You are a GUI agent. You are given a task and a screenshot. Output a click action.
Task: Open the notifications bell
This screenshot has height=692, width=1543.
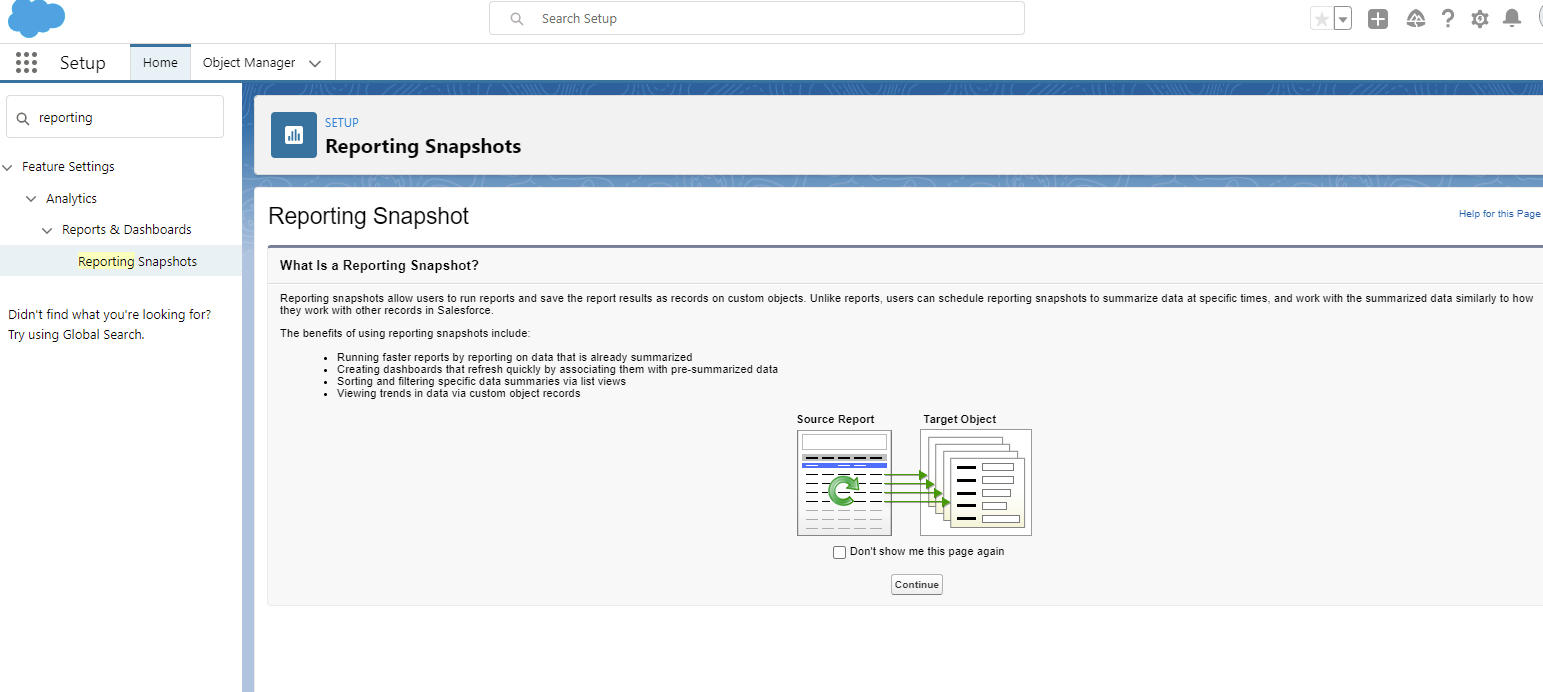[1512, 18]
